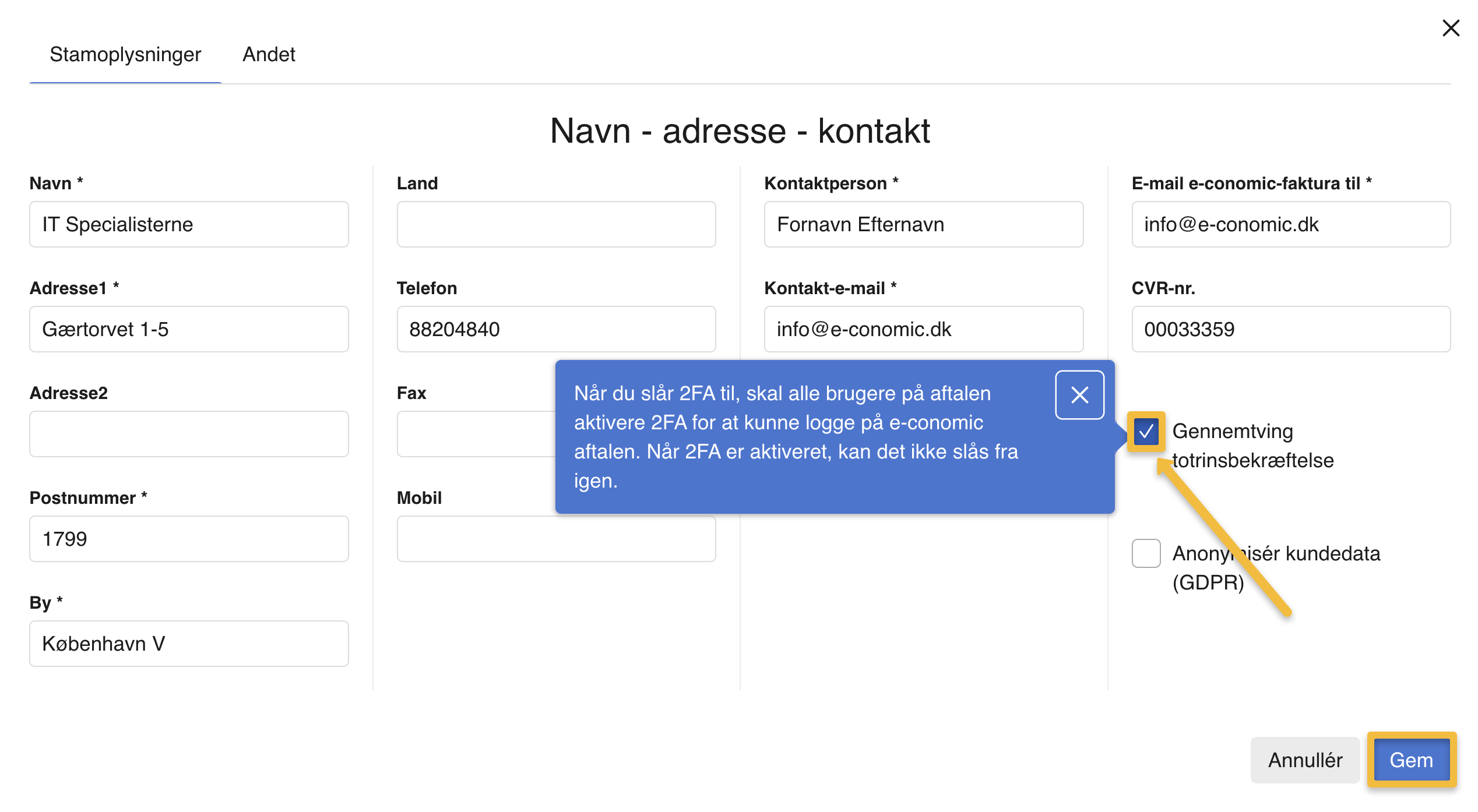Switch to the Andet tab
Viewport: 1478px width, 812px height.
269,54
